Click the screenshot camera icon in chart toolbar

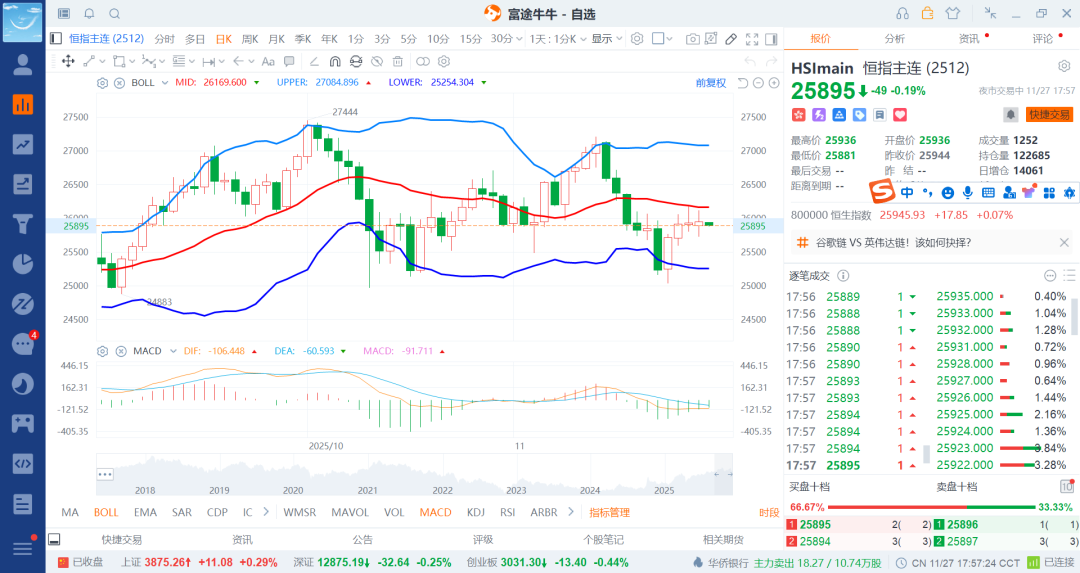(692, 39)
